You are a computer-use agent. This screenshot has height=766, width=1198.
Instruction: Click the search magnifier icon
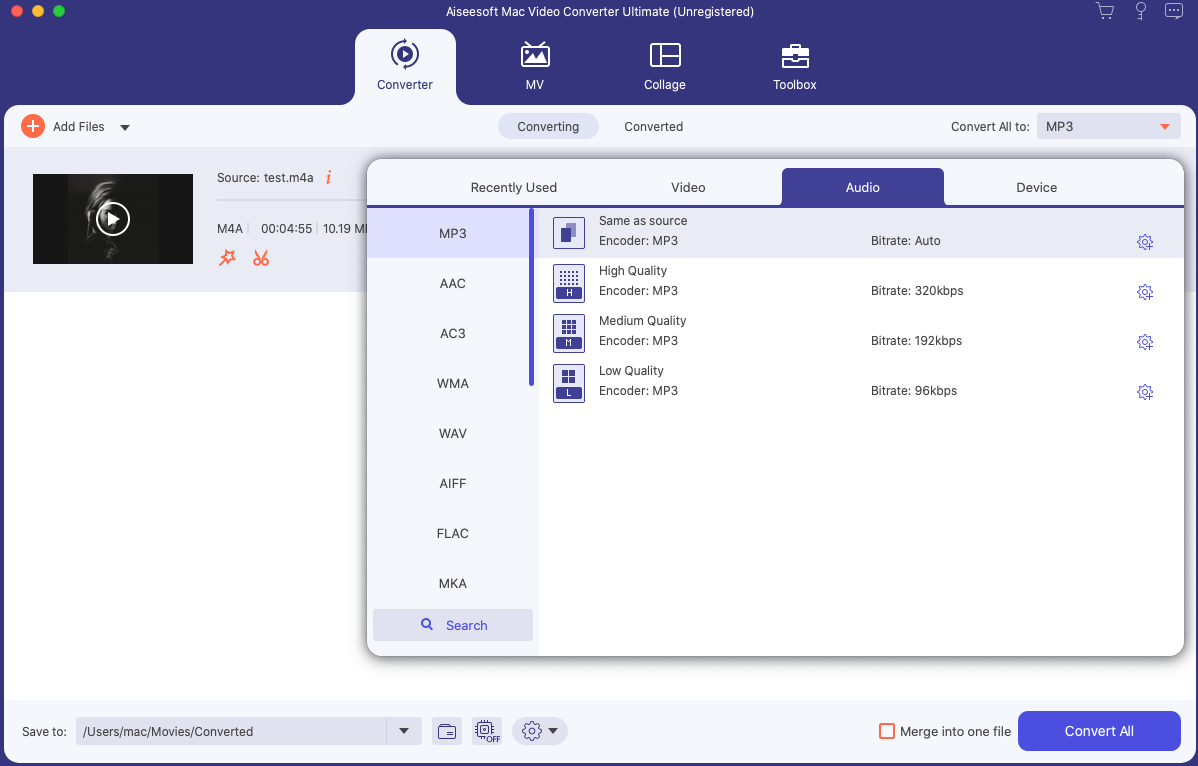pos(427,625)
